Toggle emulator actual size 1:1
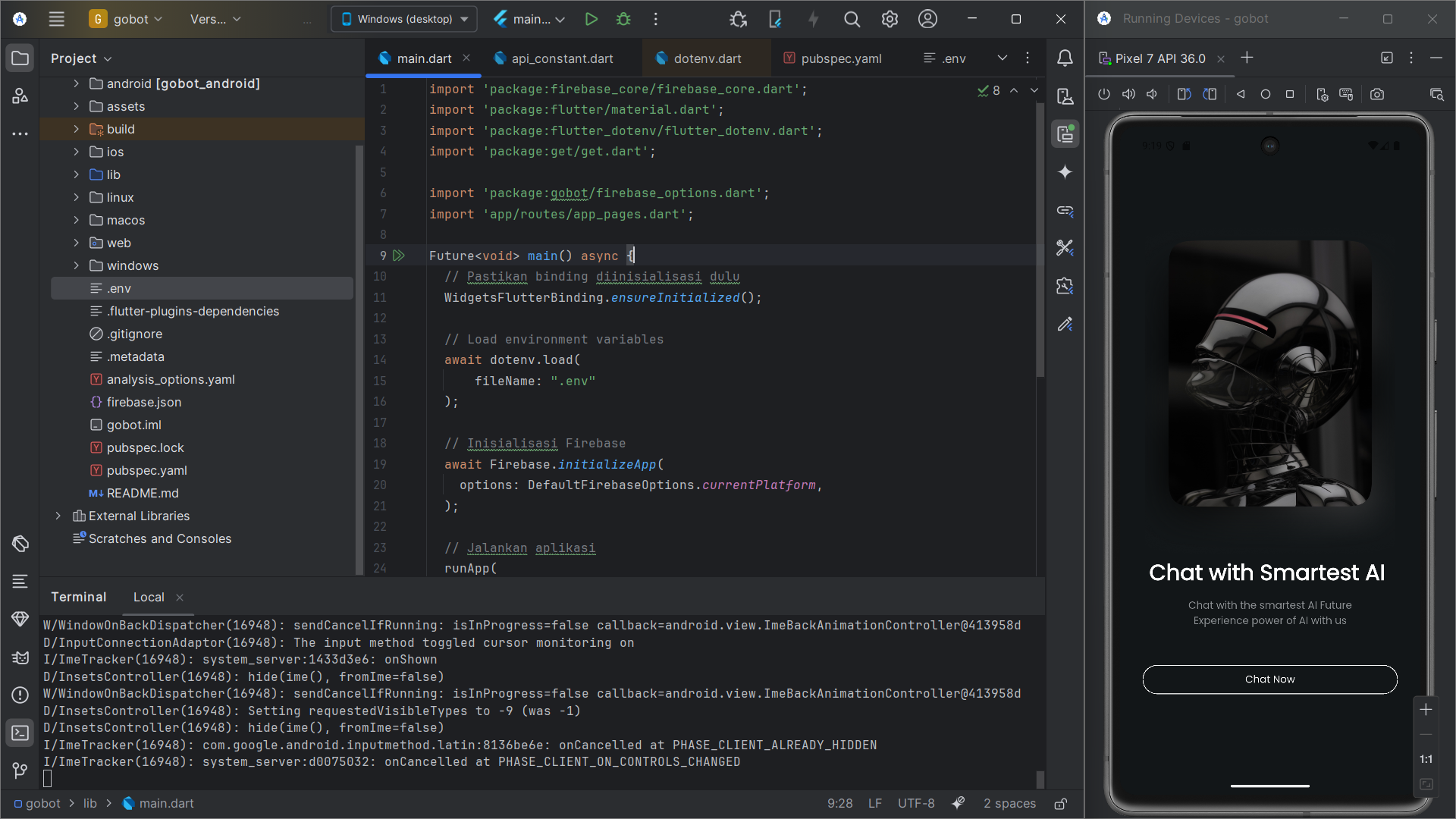The width and height of the screenshot is (1456, 819). [x=1426, y=759]
